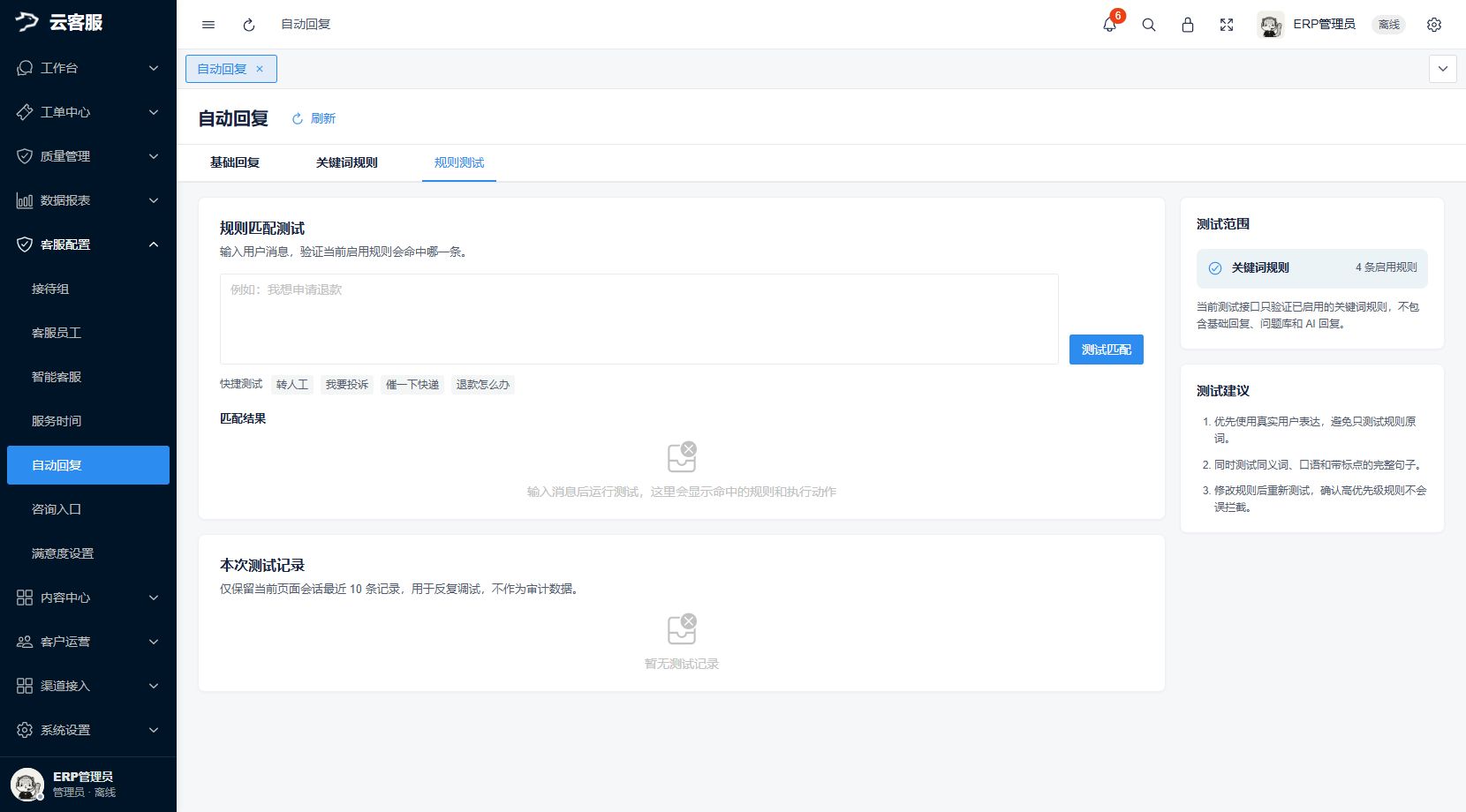
Task: Click the 工单中心 ticket icon
Action: 25,112
